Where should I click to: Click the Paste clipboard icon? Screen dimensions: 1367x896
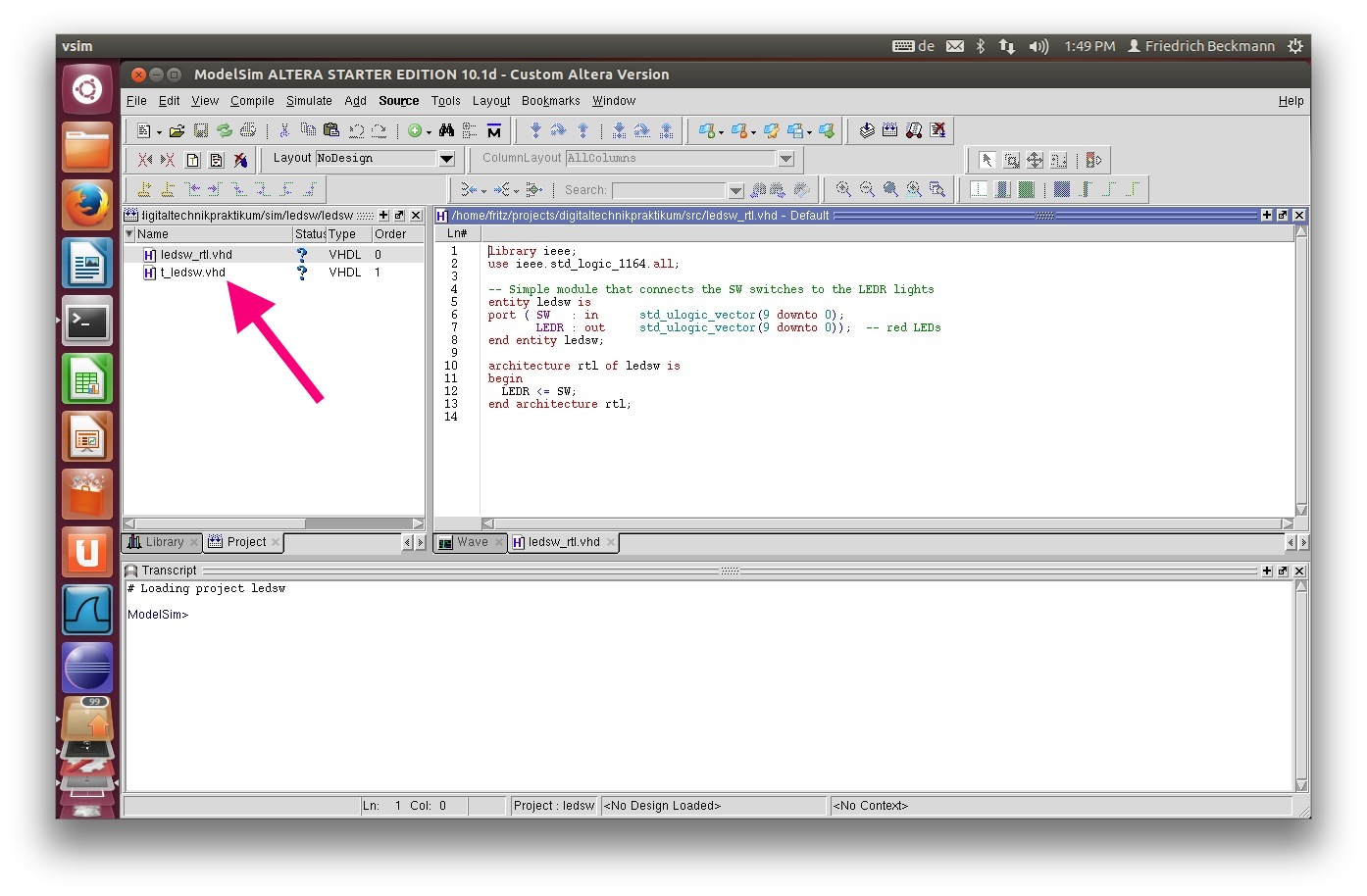[331, 130]
